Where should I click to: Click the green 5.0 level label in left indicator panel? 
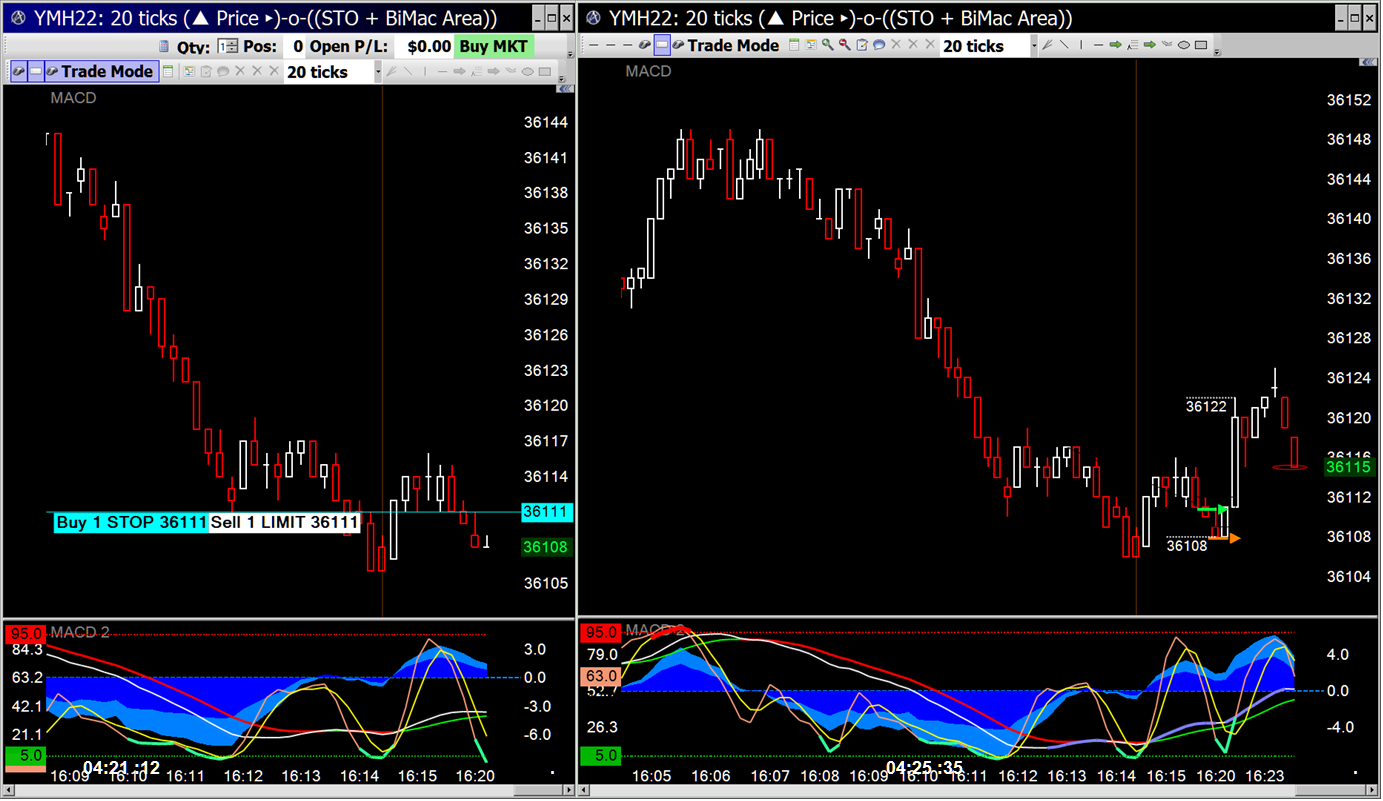click(x=24, y=755)
